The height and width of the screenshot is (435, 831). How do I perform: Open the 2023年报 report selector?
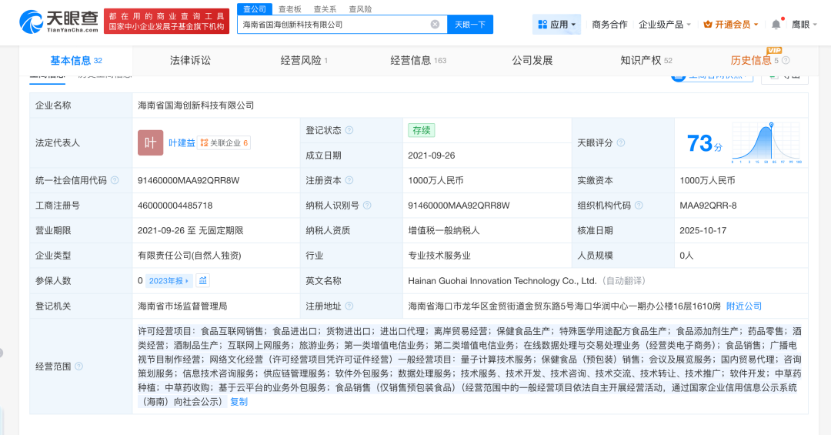[168, 281]
